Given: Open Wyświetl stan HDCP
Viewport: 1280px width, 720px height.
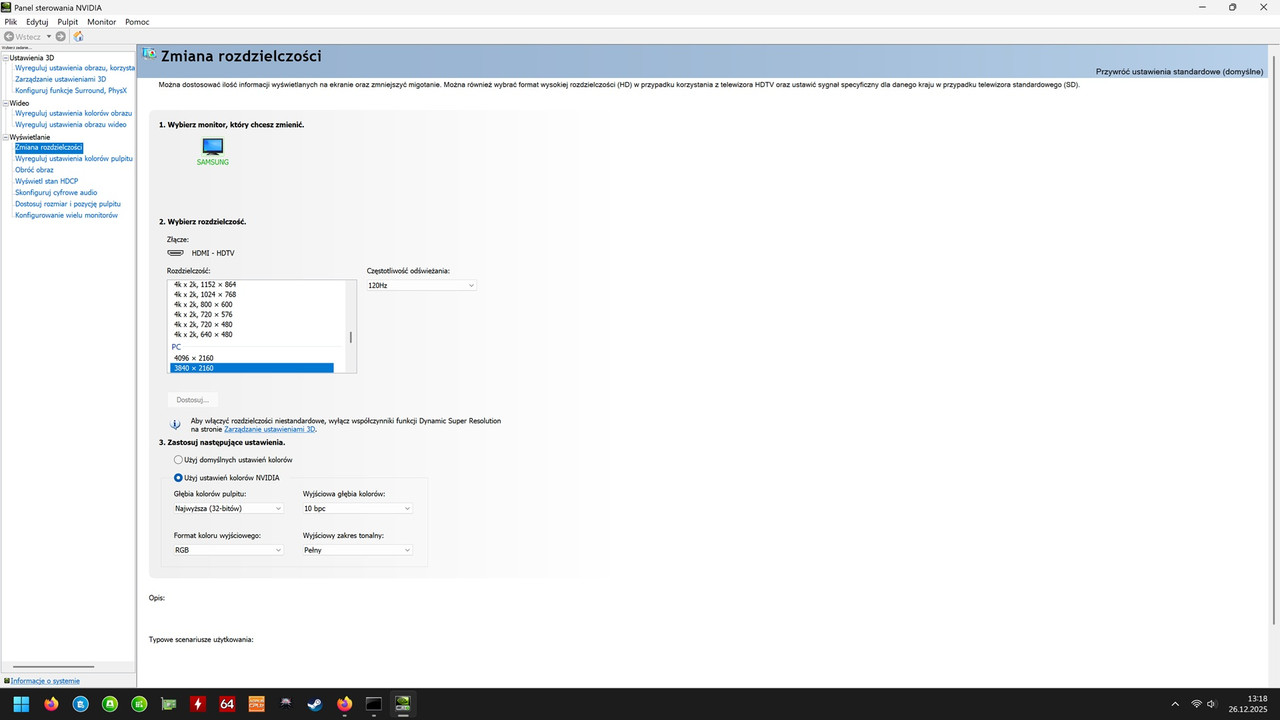Looking at the screenshot, I should point(46,181).
